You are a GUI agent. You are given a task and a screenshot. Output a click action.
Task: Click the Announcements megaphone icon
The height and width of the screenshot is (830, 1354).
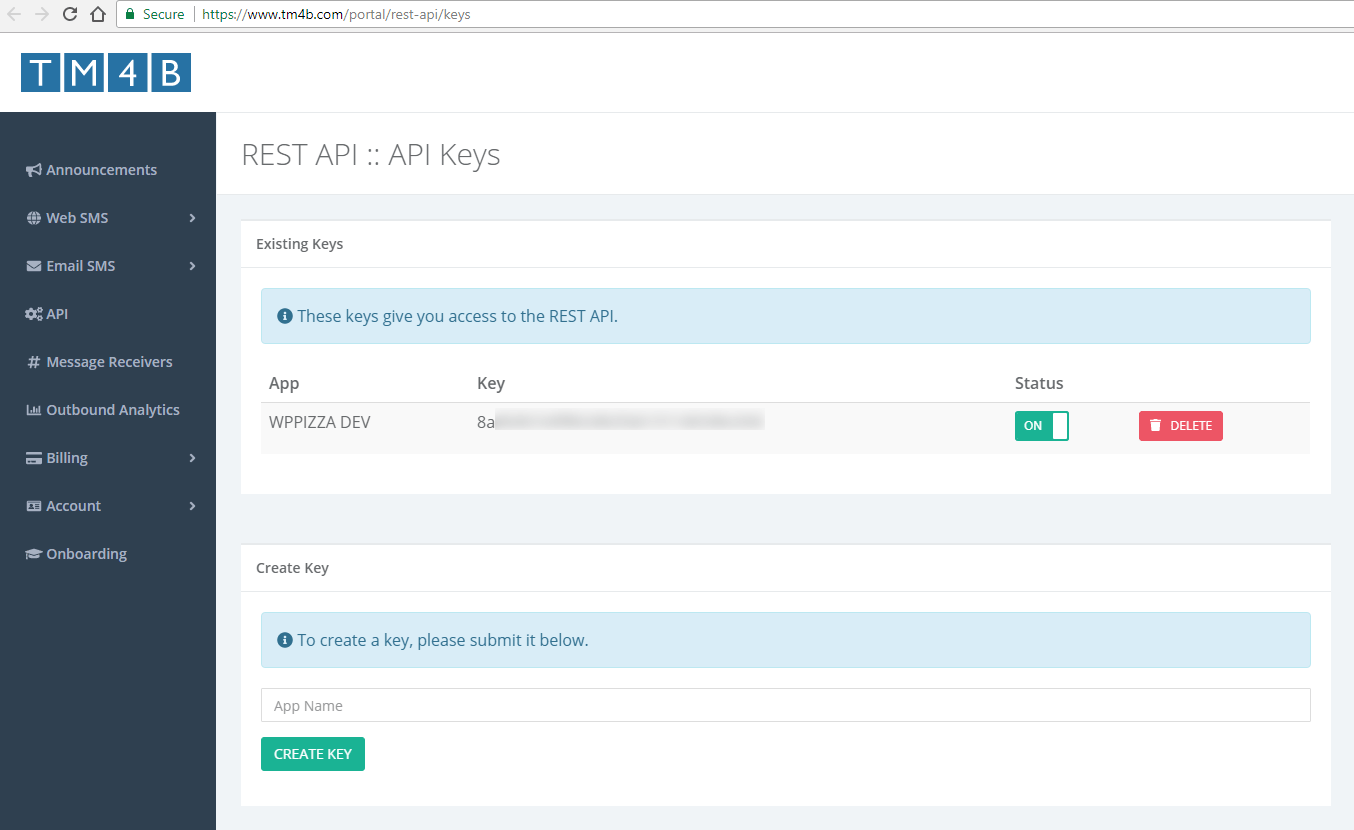tap(34, 170)
